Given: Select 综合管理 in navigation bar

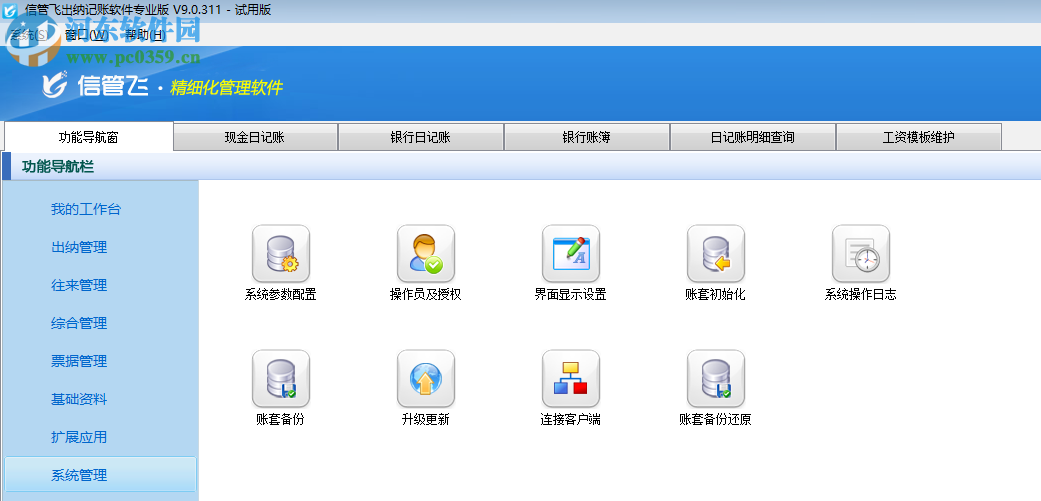Looking at the screenshot, I should [79, 324].
